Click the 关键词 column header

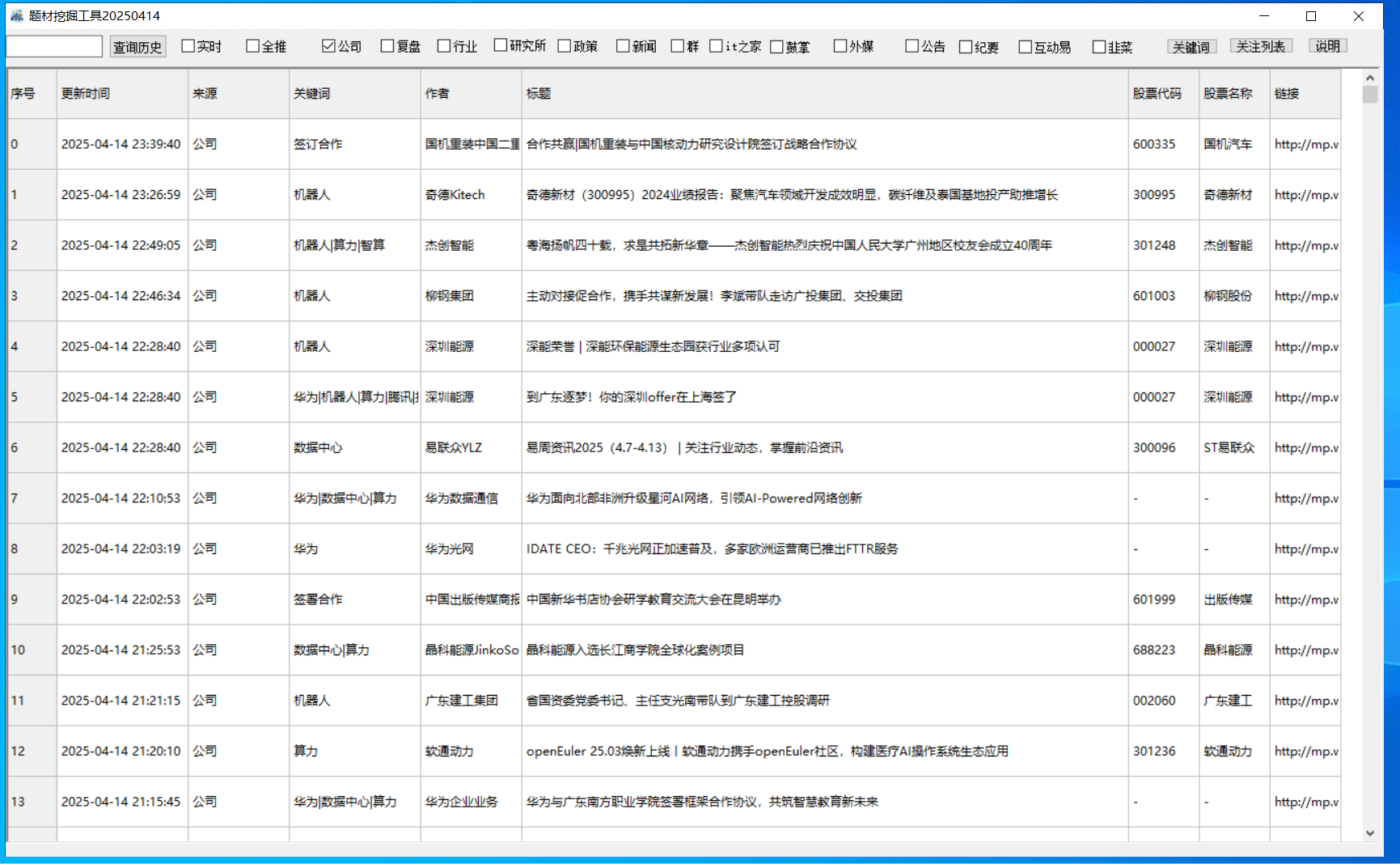pyautogui.click(x=355, y=94)
